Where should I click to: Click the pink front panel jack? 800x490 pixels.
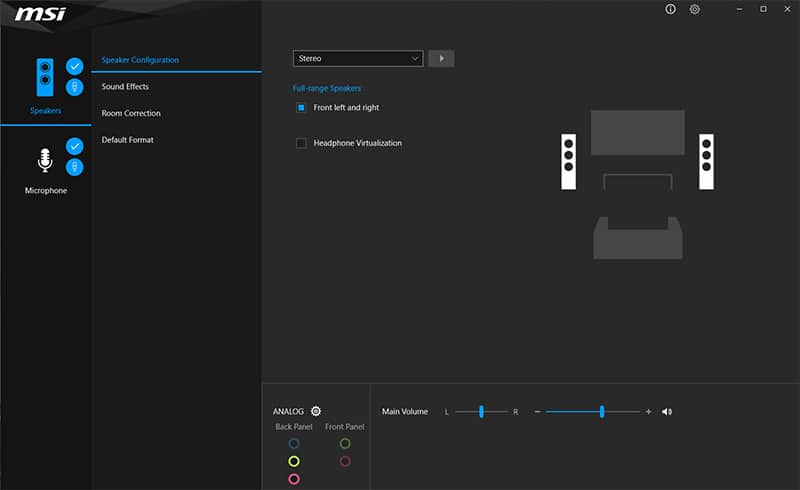point(345,461)
